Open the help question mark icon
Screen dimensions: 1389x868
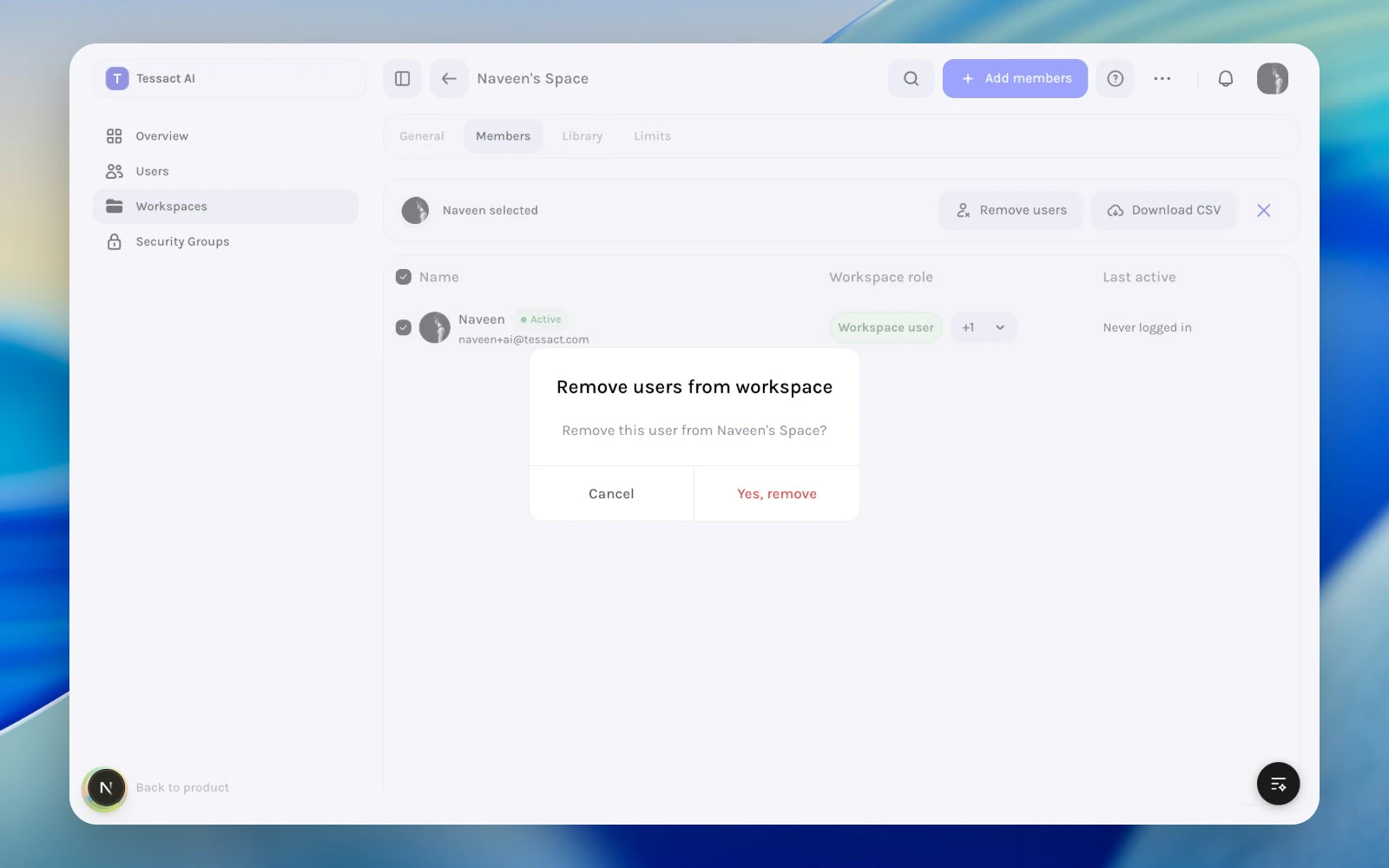pyautogui.click(x=1116, y=78)
